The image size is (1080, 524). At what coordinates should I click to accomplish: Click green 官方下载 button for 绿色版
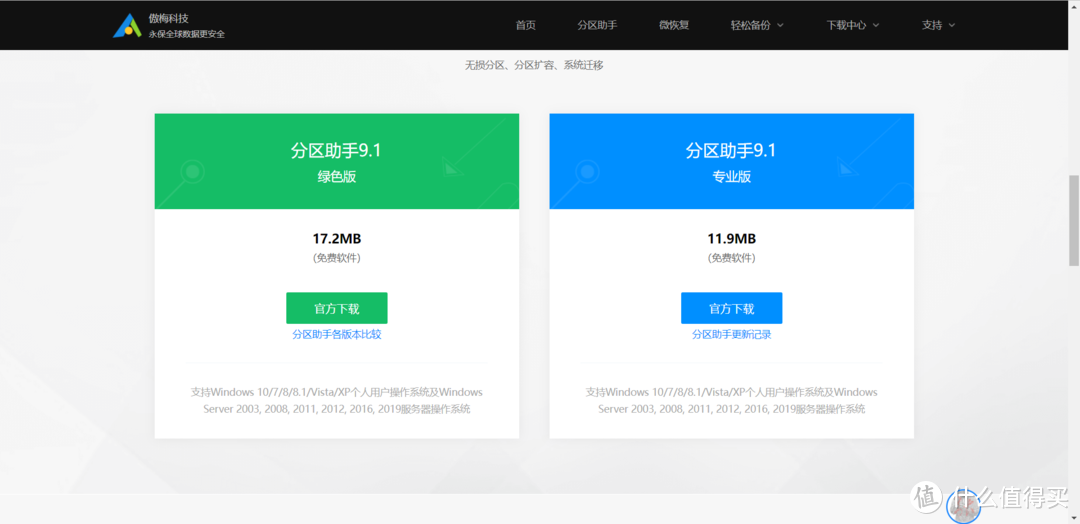(x=337, y=308)
